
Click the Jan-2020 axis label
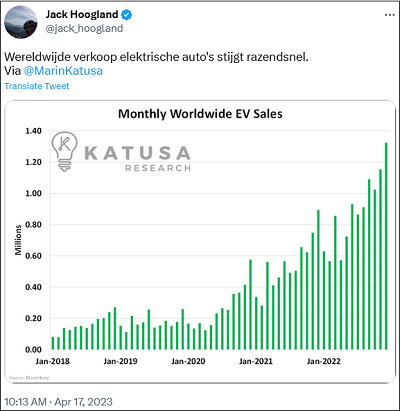pyautogui.click(x=188, y=361)
